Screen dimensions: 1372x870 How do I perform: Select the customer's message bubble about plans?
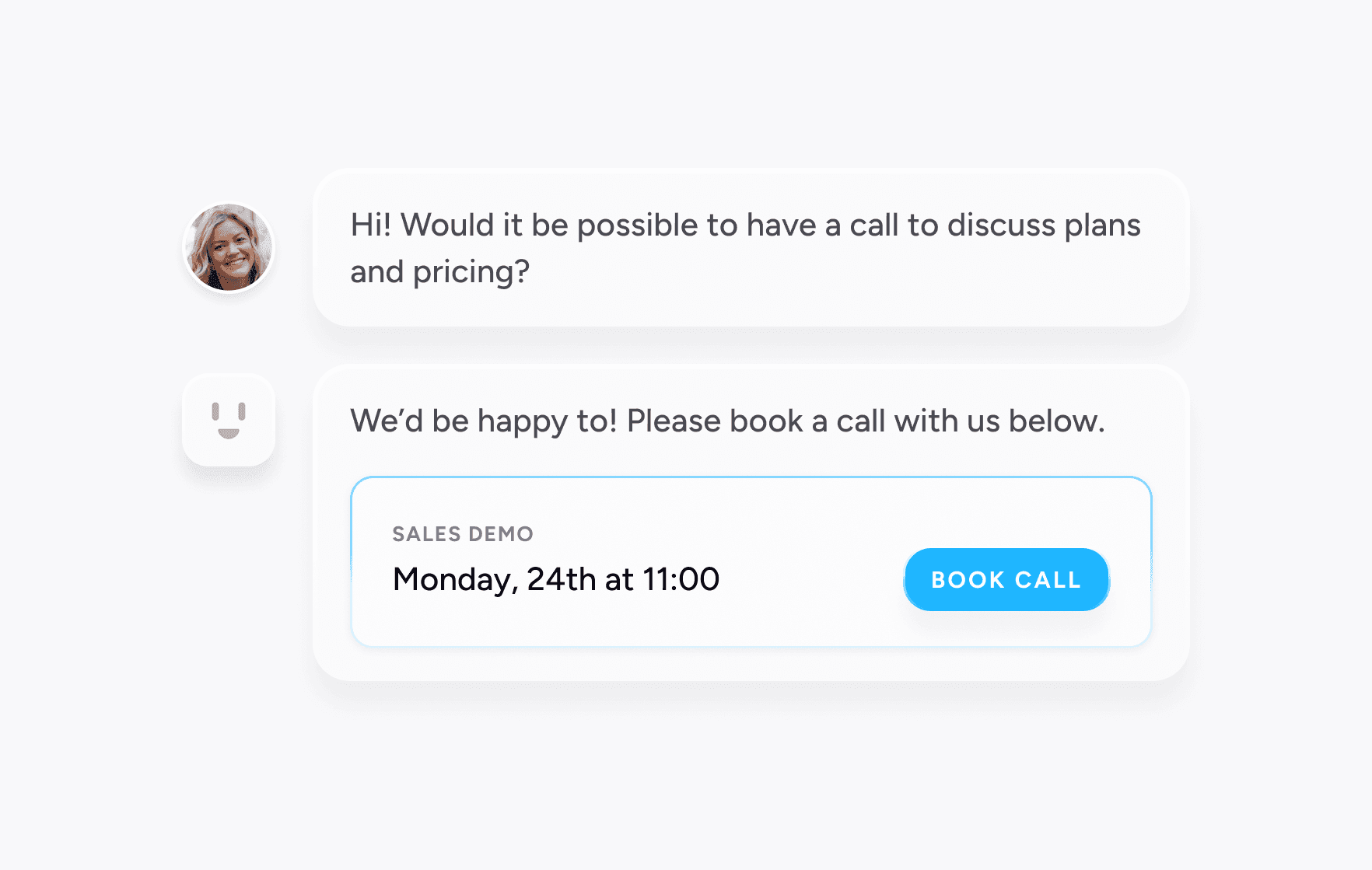pos(751,247)
